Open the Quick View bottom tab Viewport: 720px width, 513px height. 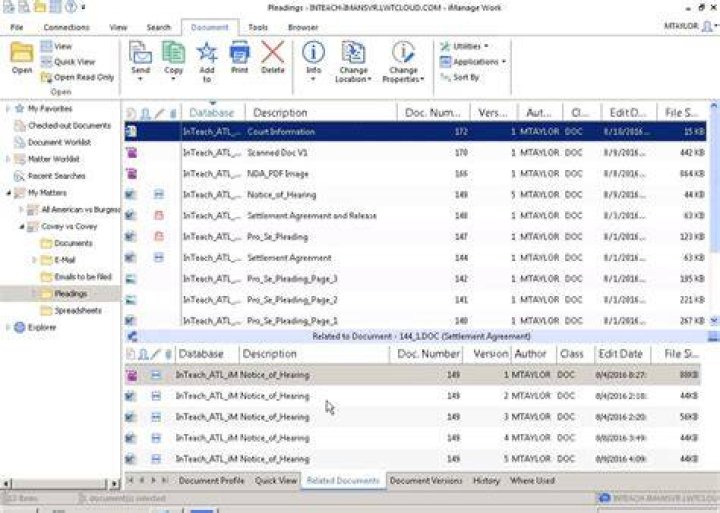276,480
